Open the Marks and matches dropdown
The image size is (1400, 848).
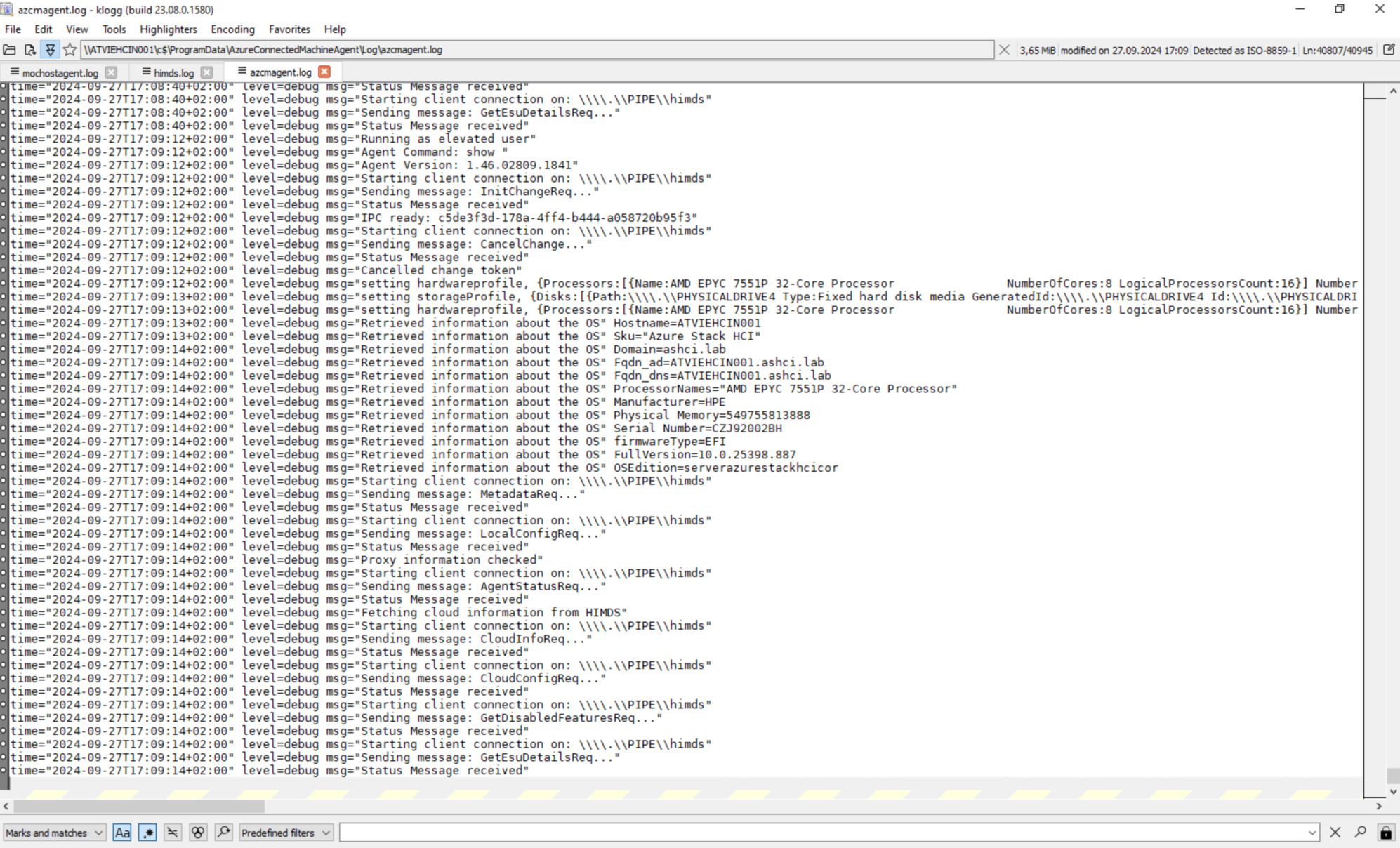click(54, 833)
